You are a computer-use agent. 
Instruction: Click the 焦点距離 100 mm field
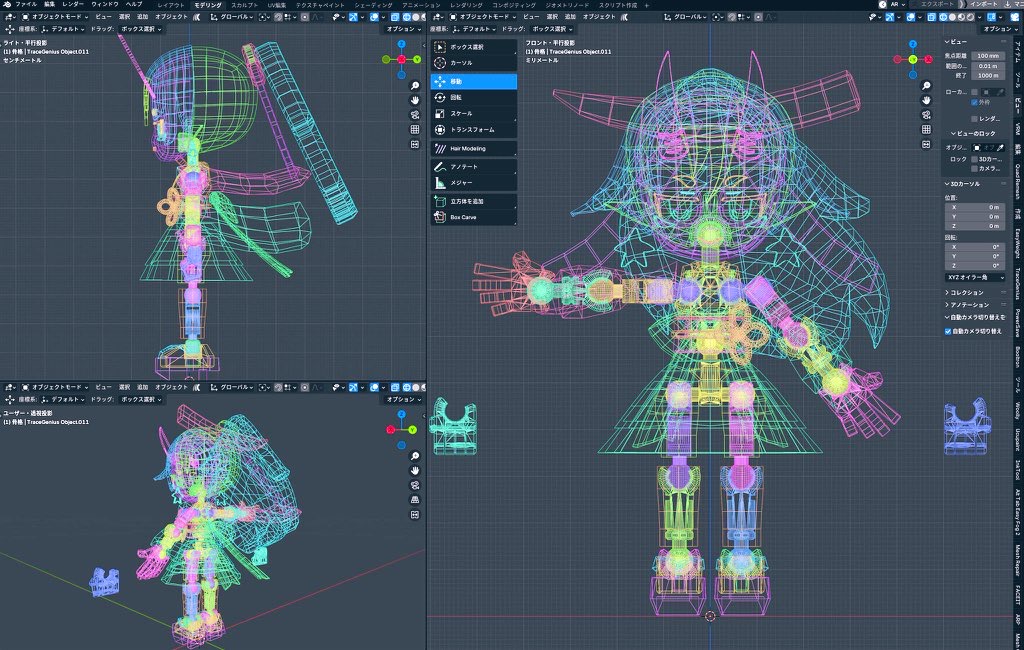(x=988, y=55)
